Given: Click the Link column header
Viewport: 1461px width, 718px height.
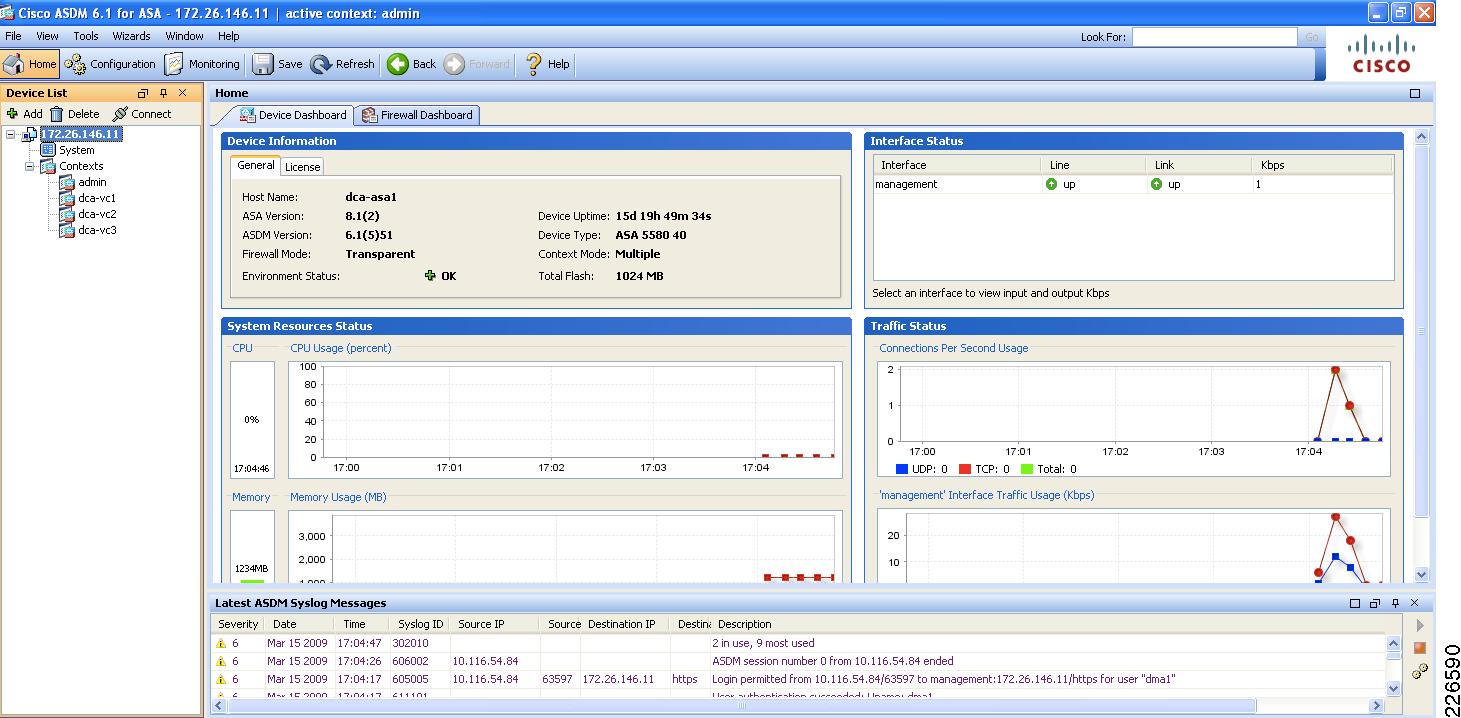Looking at the screenshot, I should tap(1197, 165).
